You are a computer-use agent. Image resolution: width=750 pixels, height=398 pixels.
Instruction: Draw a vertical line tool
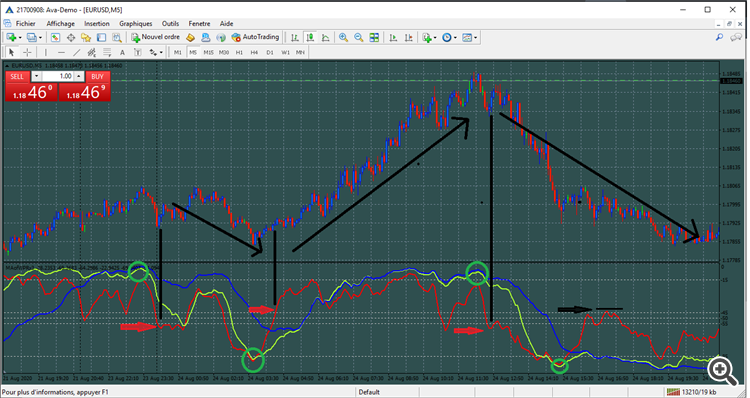46,52
